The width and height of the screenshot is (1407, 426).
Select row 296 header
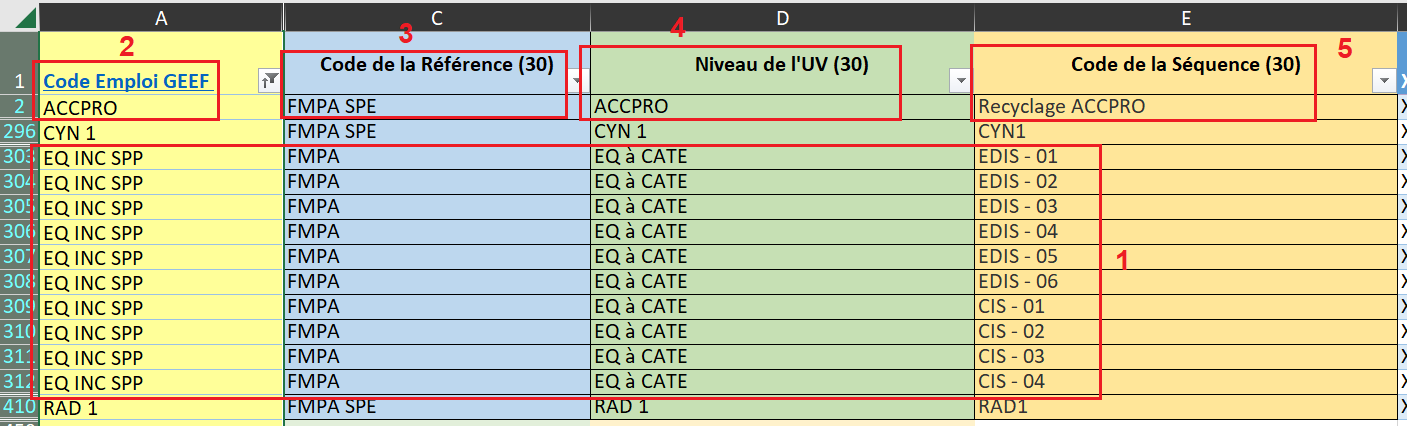(x=19, y=131)
